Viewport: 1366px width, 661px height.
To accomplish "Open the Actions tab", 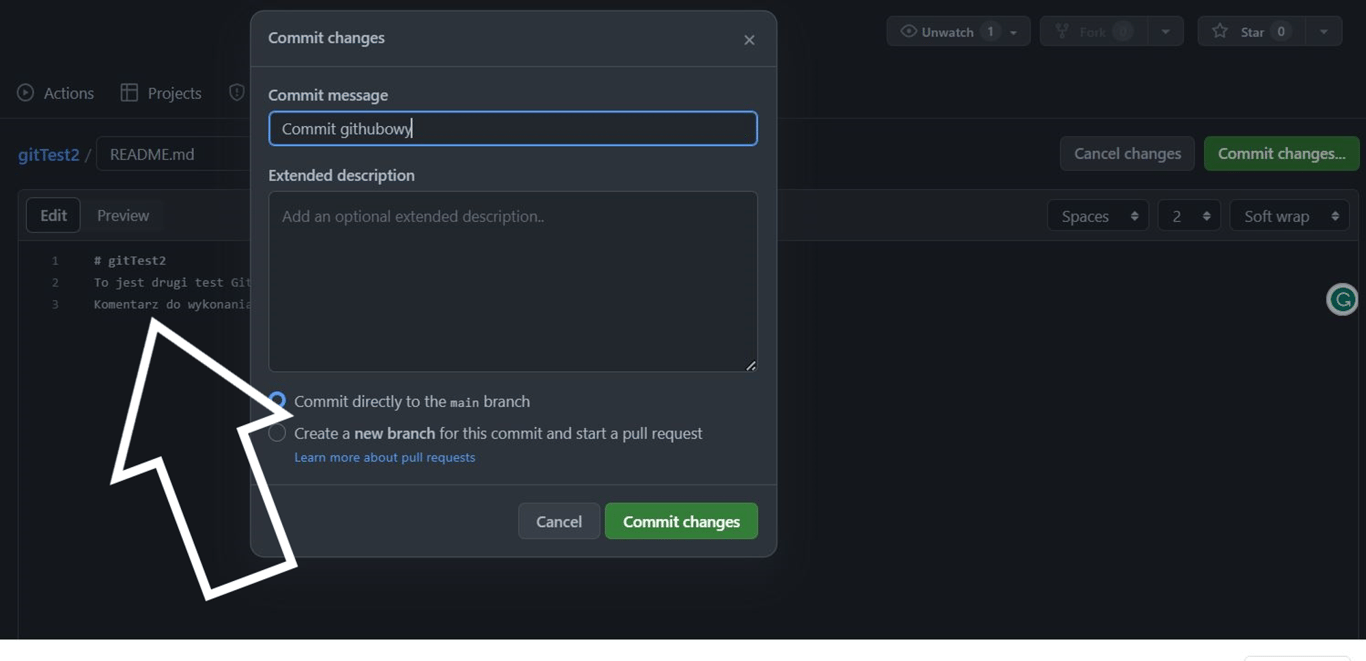I will [x=56, y=93].
